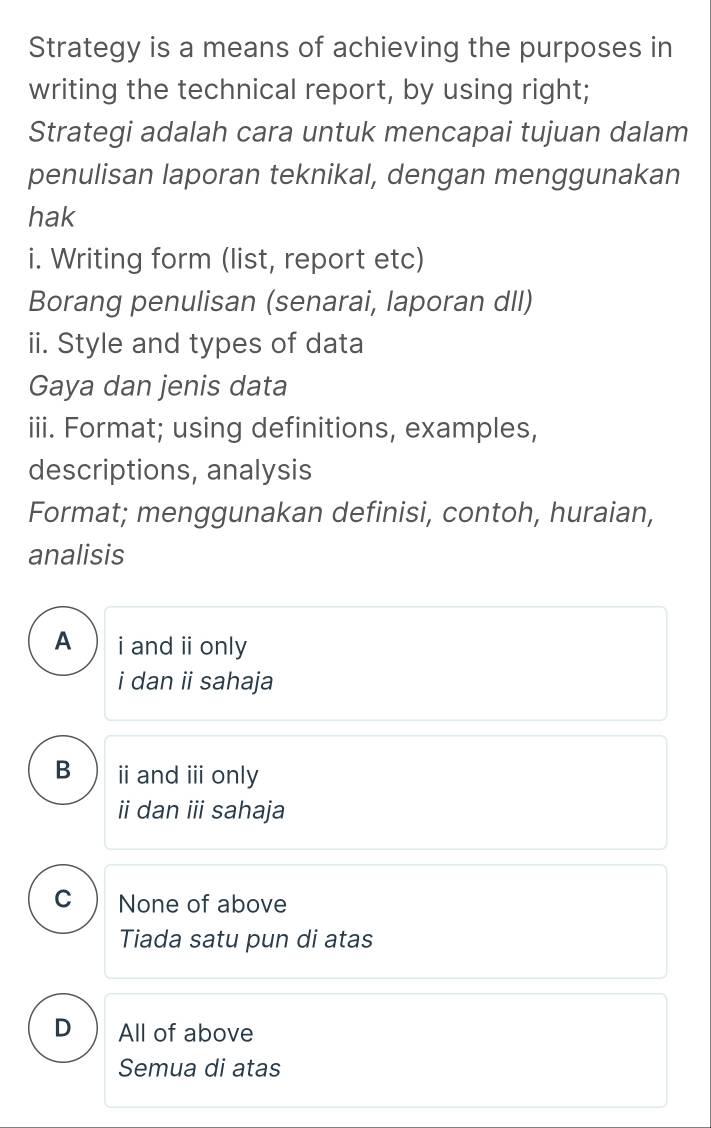Click the "i. Writing form" statement
711x1128 pixels.
(227, 260)
